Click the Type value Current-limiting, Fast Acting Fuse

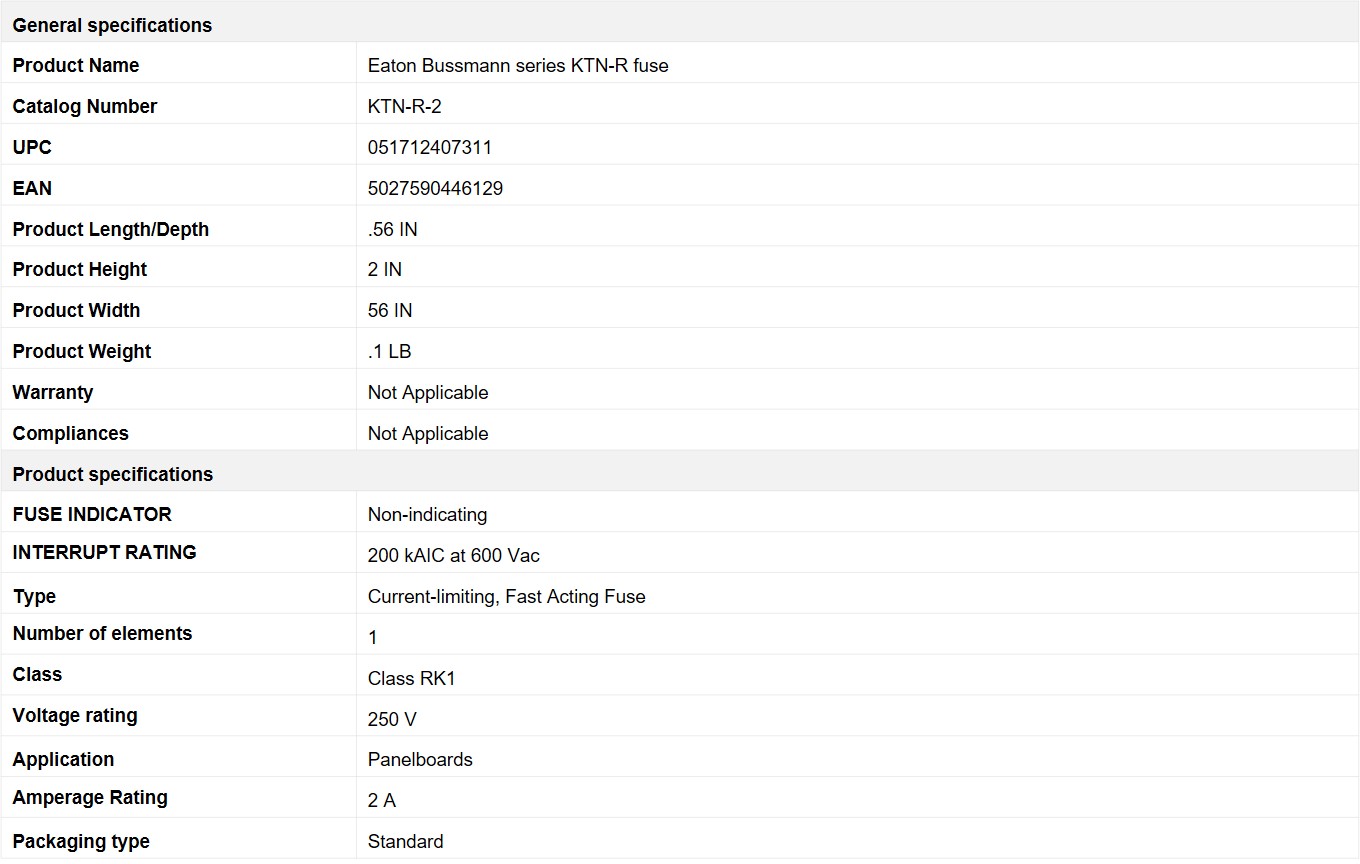(x=507, y=597)
